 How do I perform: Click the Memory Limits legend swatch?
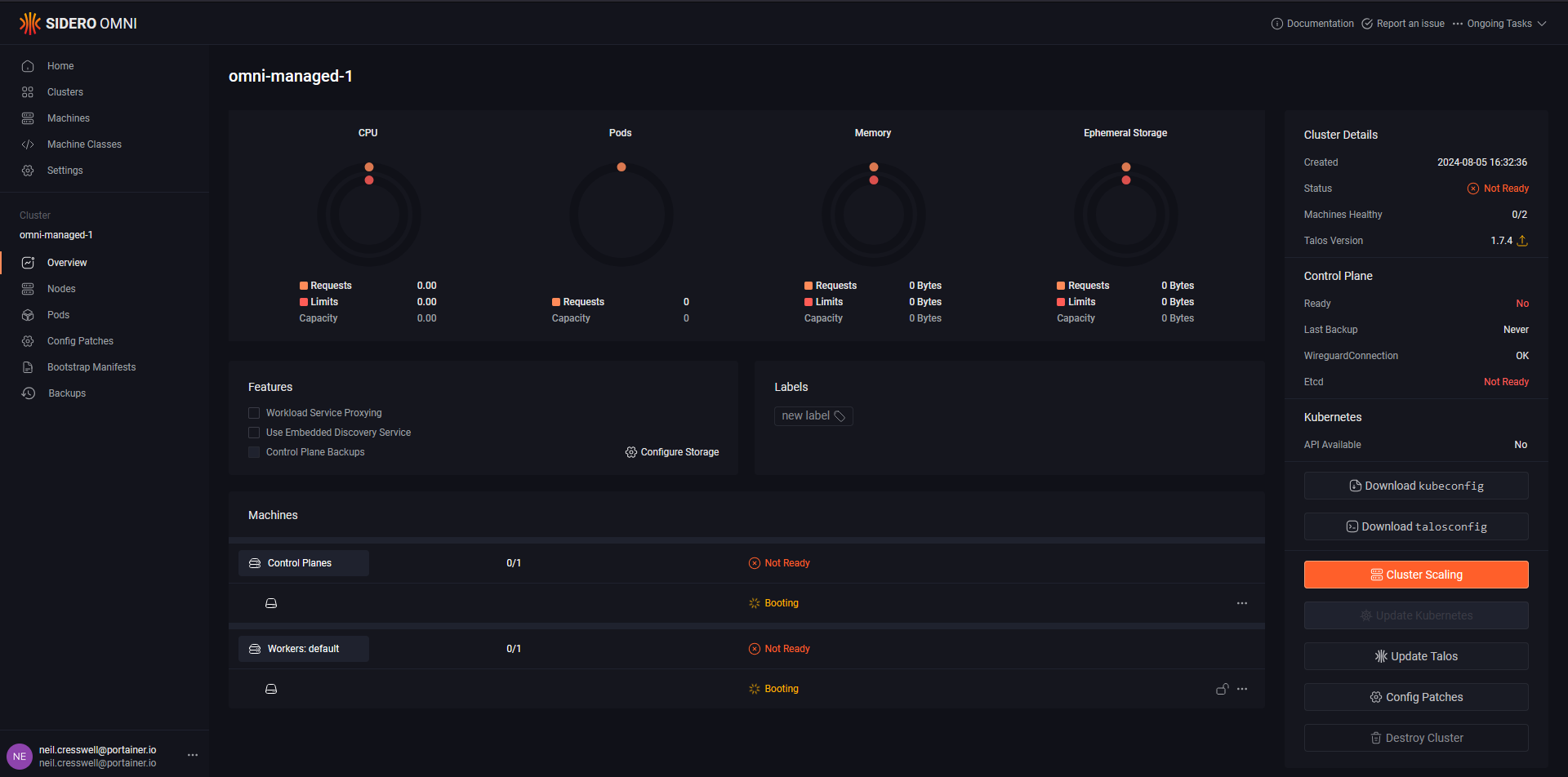tap(808, 302)
